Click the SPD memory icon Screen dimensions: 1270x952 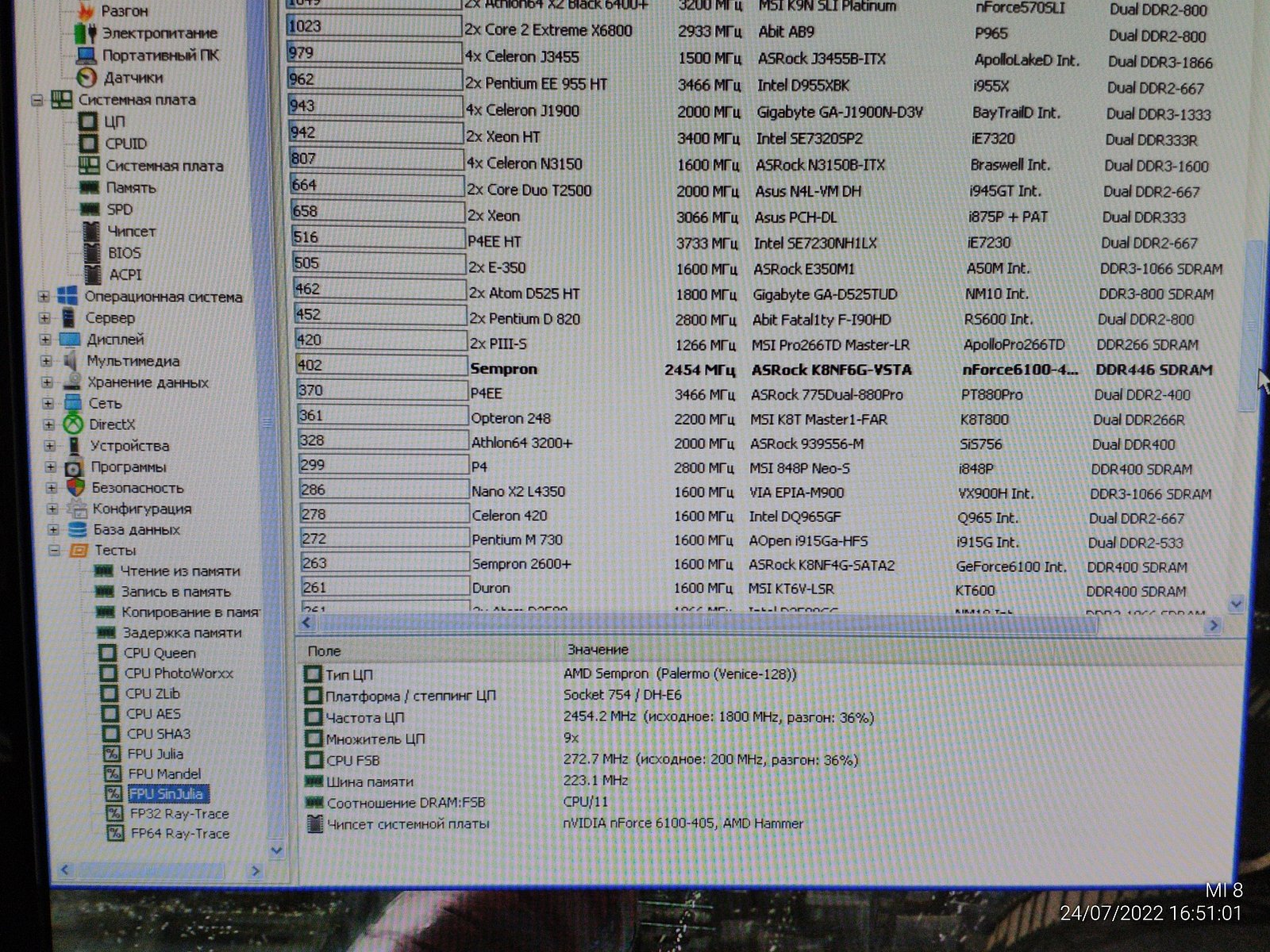(90, 209)
